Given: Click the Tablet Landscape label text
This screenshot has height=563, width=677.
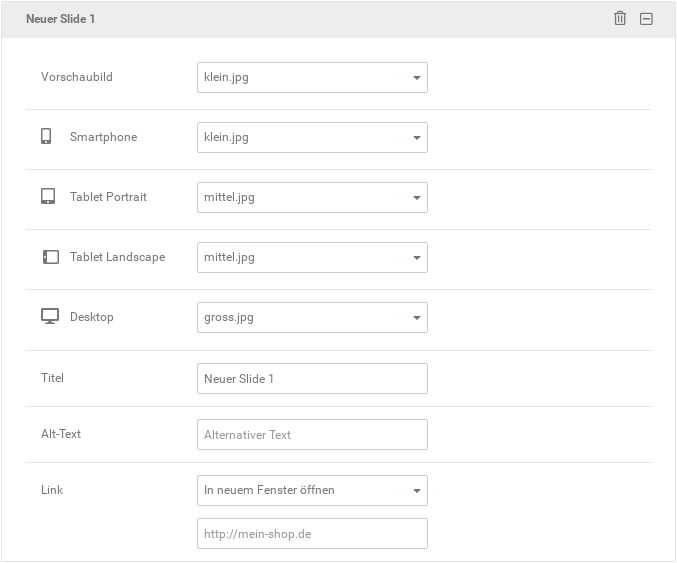Looking at the screenshot, I should coord(117,257).
